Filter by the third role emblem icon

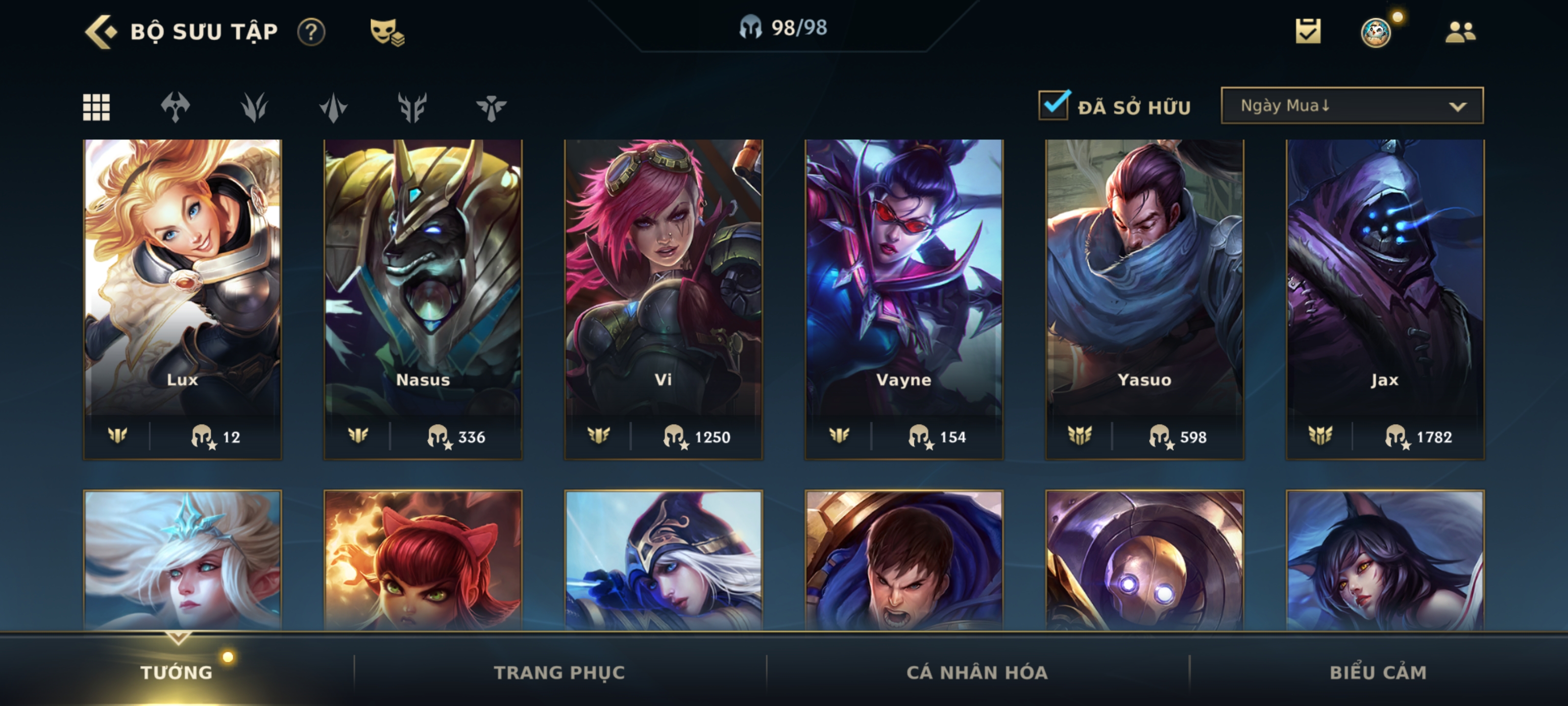pyautogui.click(x=333, y=107)
